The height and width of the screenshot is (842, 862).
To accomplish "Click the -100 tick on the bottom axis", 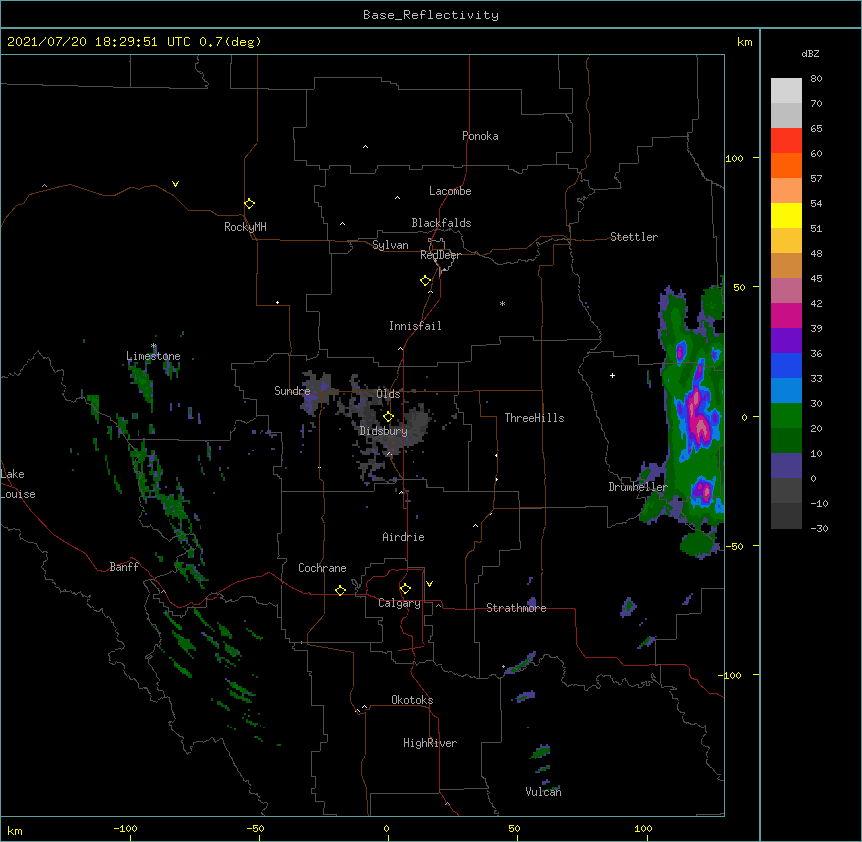I will [x=125, y=829].
